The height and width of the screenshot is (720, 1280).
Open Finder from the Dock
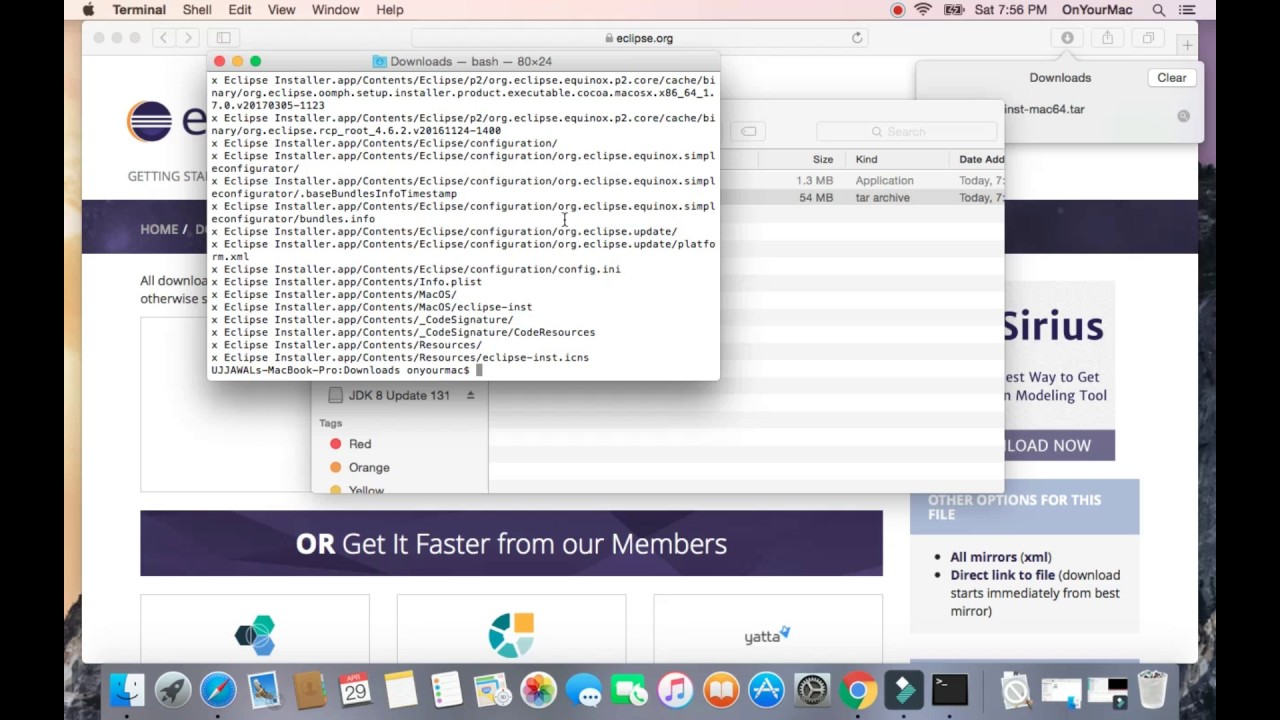tap(127, 690)
